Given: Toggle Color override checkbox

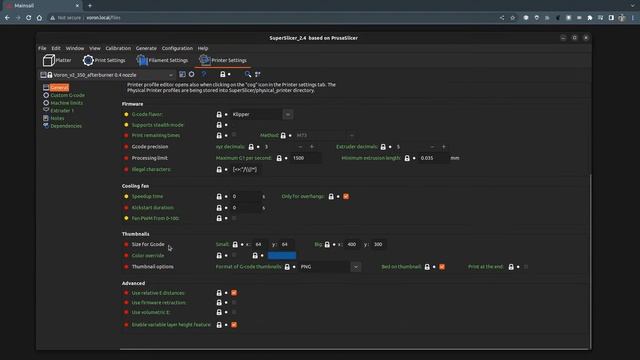Looking at the screenshot, I should pos(234,255).
